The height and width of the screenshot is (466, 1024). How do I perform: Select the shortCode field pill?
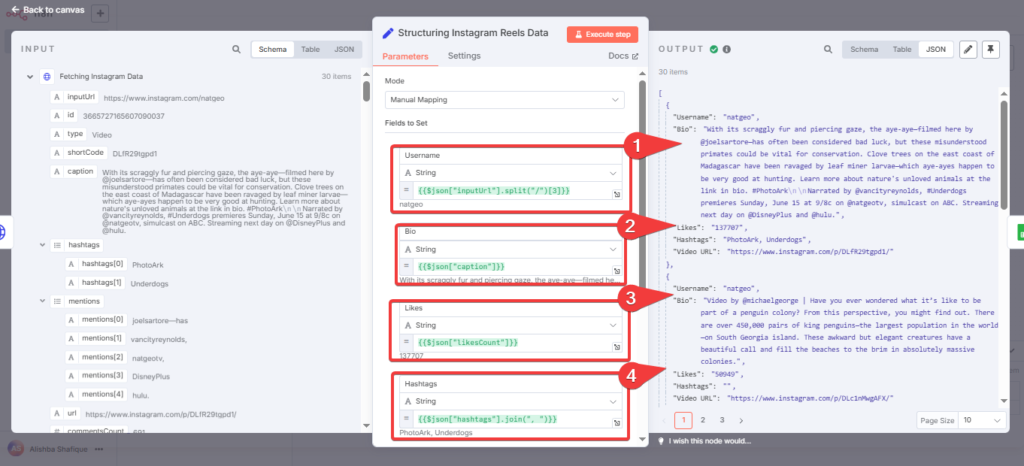tap(79, 153)
